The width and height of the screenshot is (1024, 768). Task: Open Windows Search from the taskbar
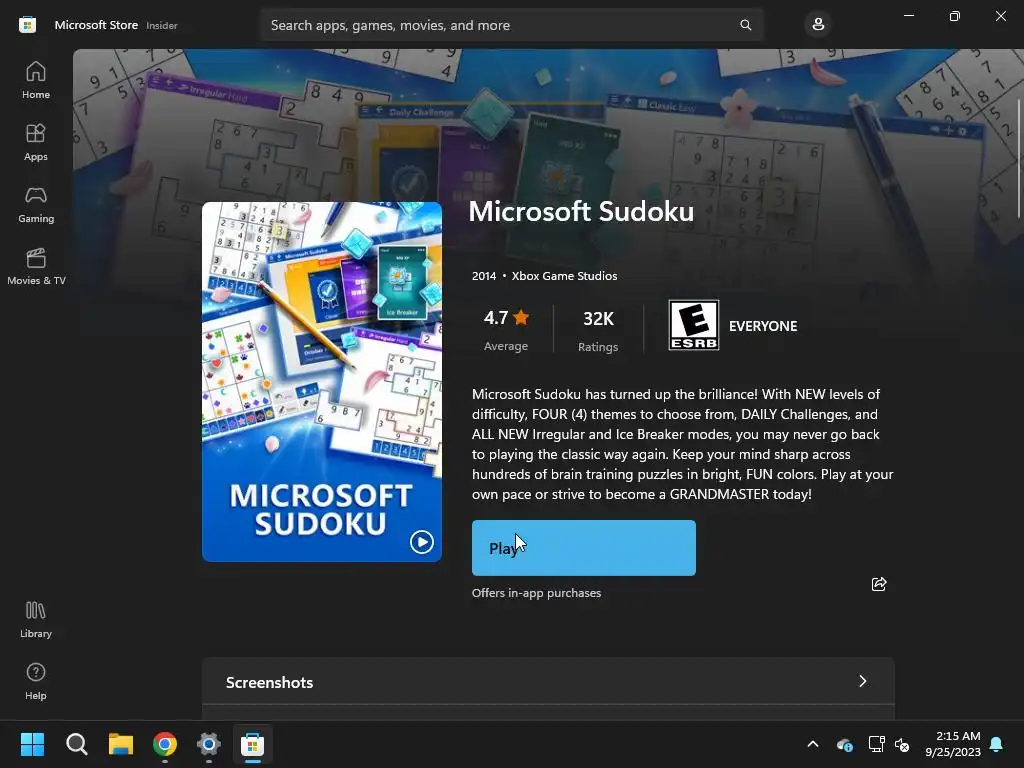(76, 744)
